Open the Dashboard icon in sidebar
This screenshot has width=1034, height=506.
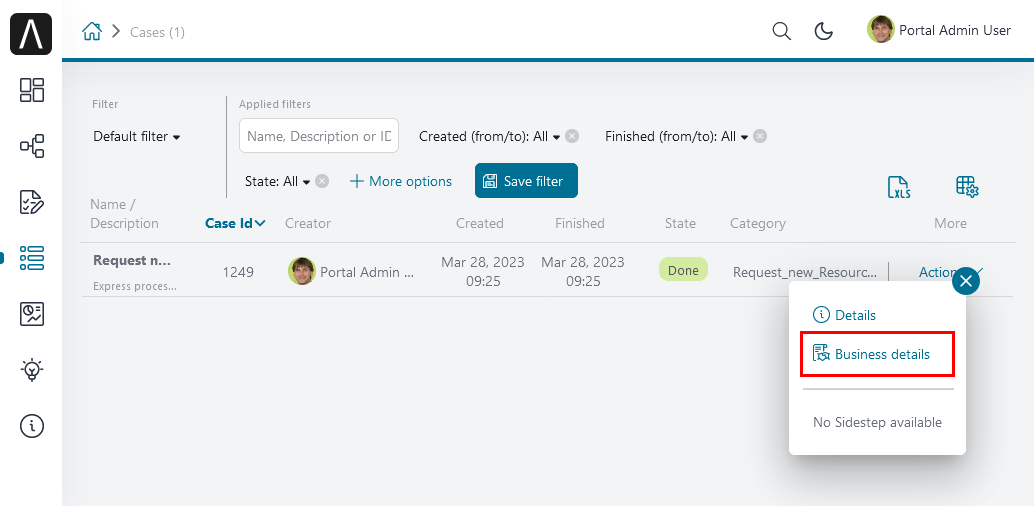point(32,90)
